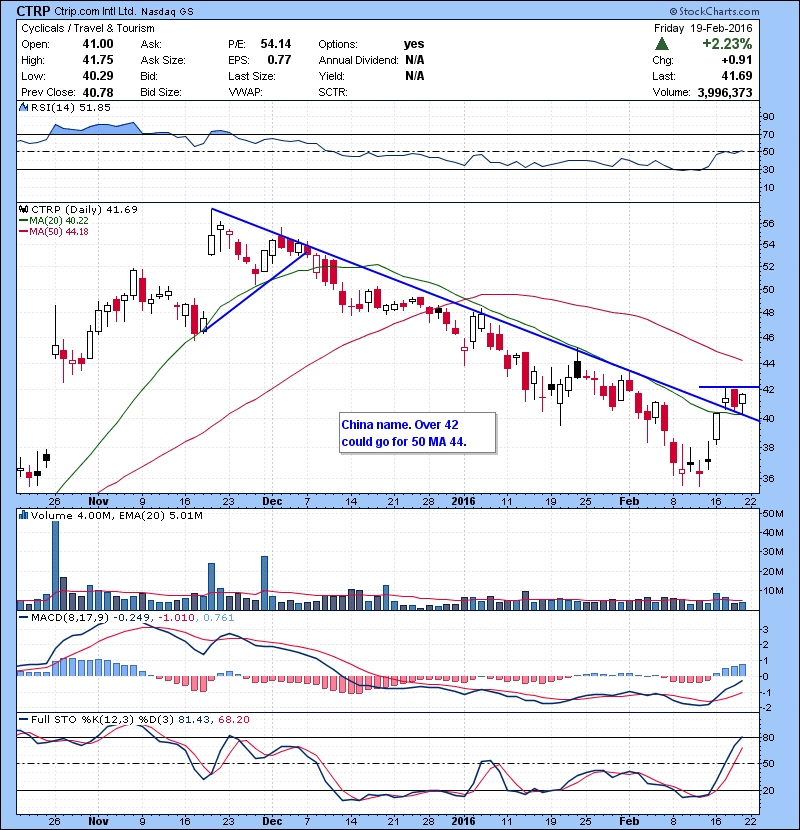Click the P/E value 54.14

(276, 44)
